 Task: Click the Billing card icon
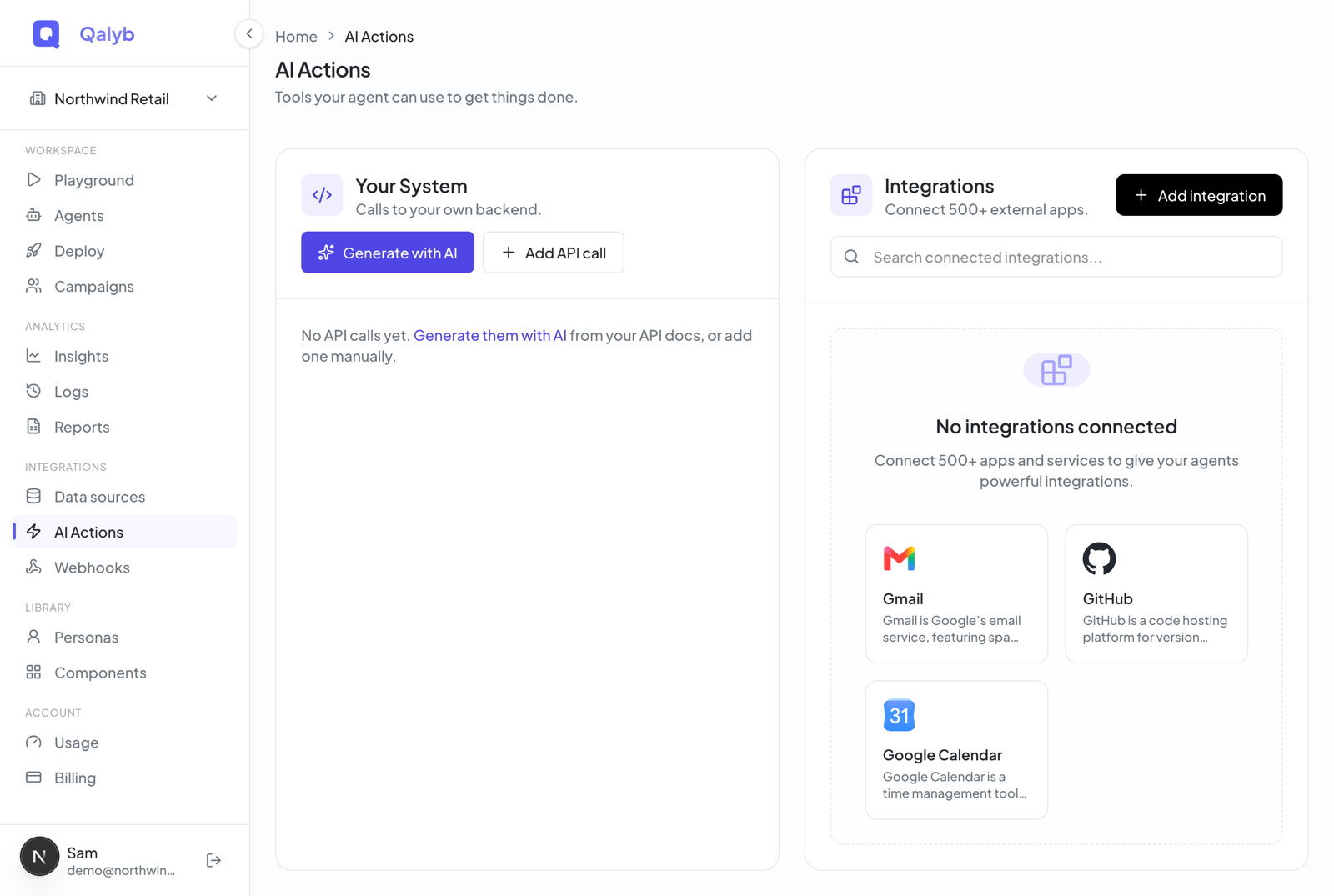(33, 777)
